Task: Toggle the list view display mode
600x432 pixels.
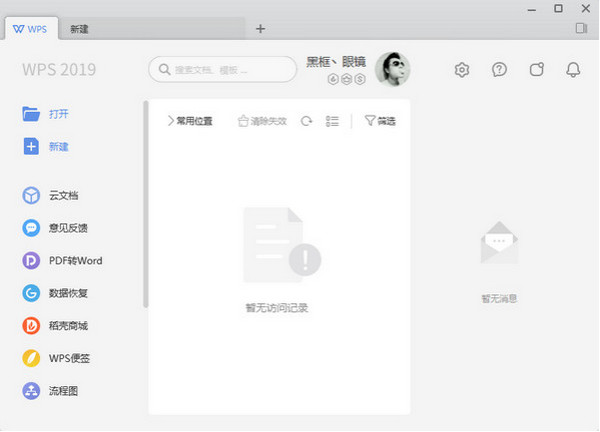Action: (x=333, y=121)
